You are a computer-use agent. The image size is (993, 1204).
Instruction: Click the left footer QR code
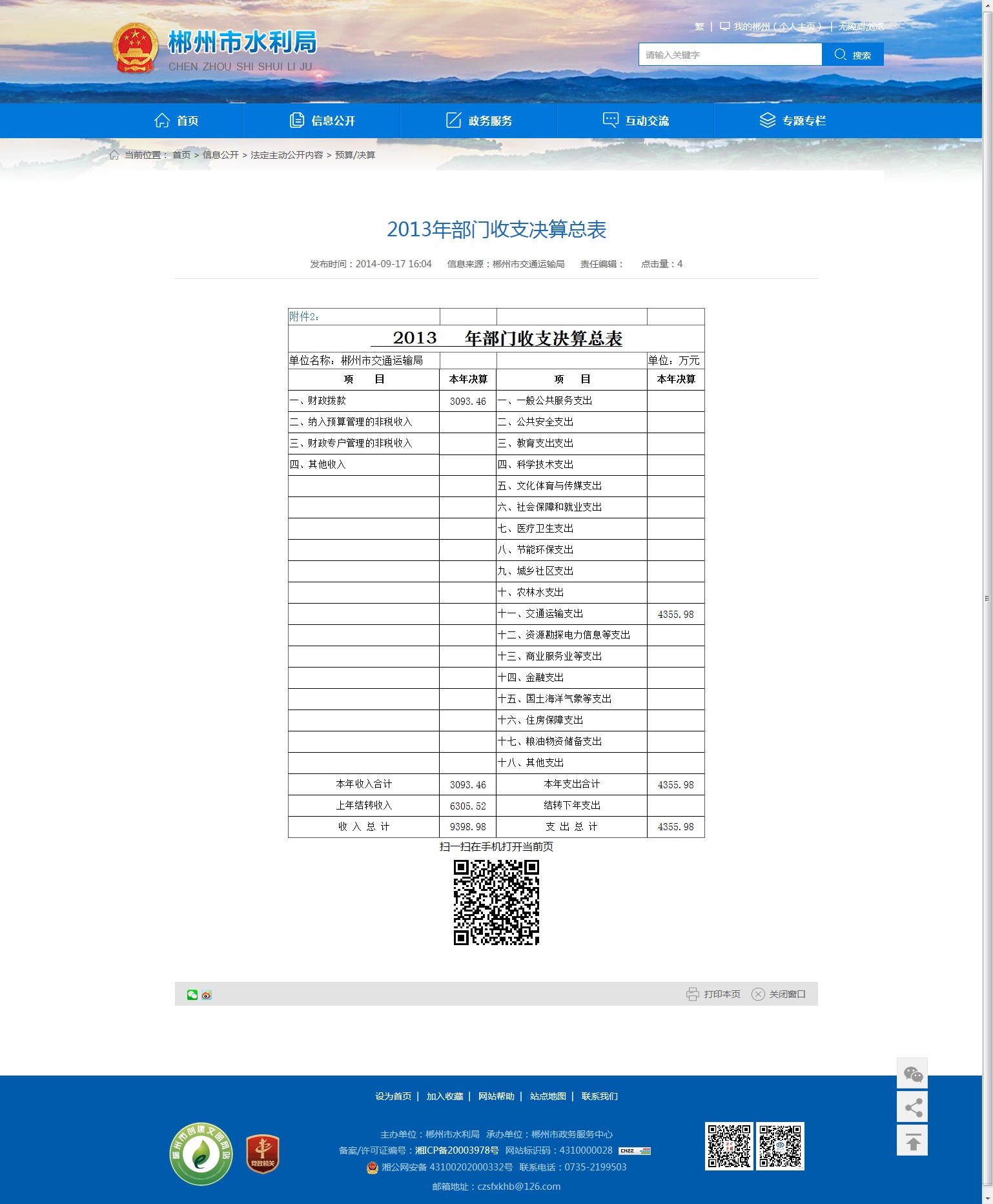(x=729, y=1147)
